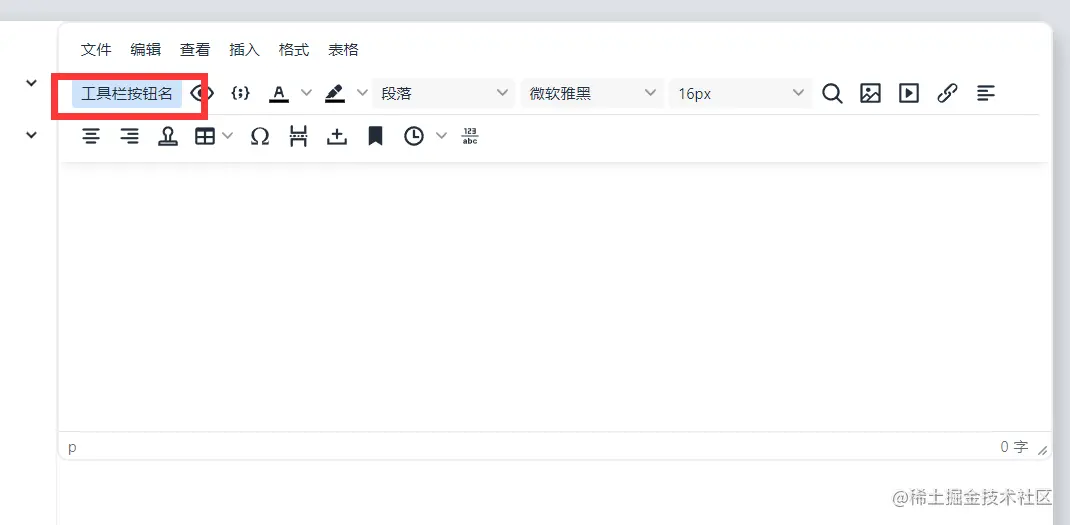Open the 编辑 menu
Viewport: 1070px width, 525px height.
point(145,50)
